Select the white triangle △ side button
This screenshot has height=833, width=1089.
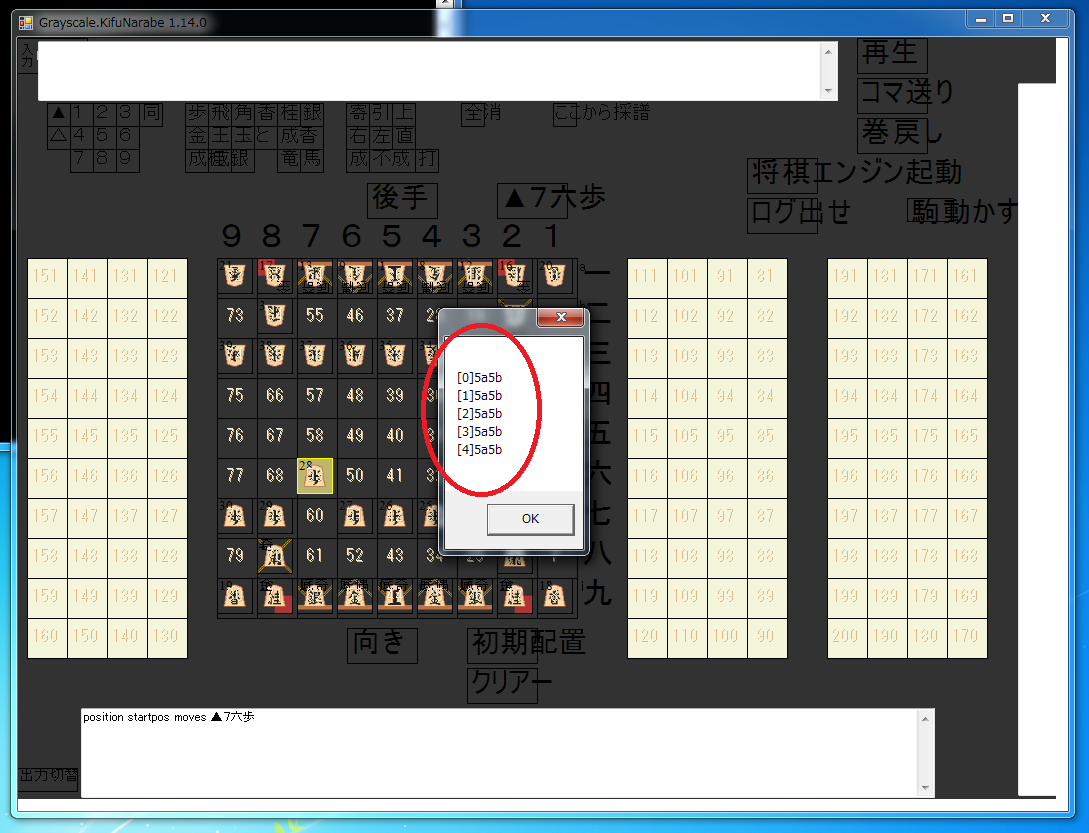[x=59, y=136]
